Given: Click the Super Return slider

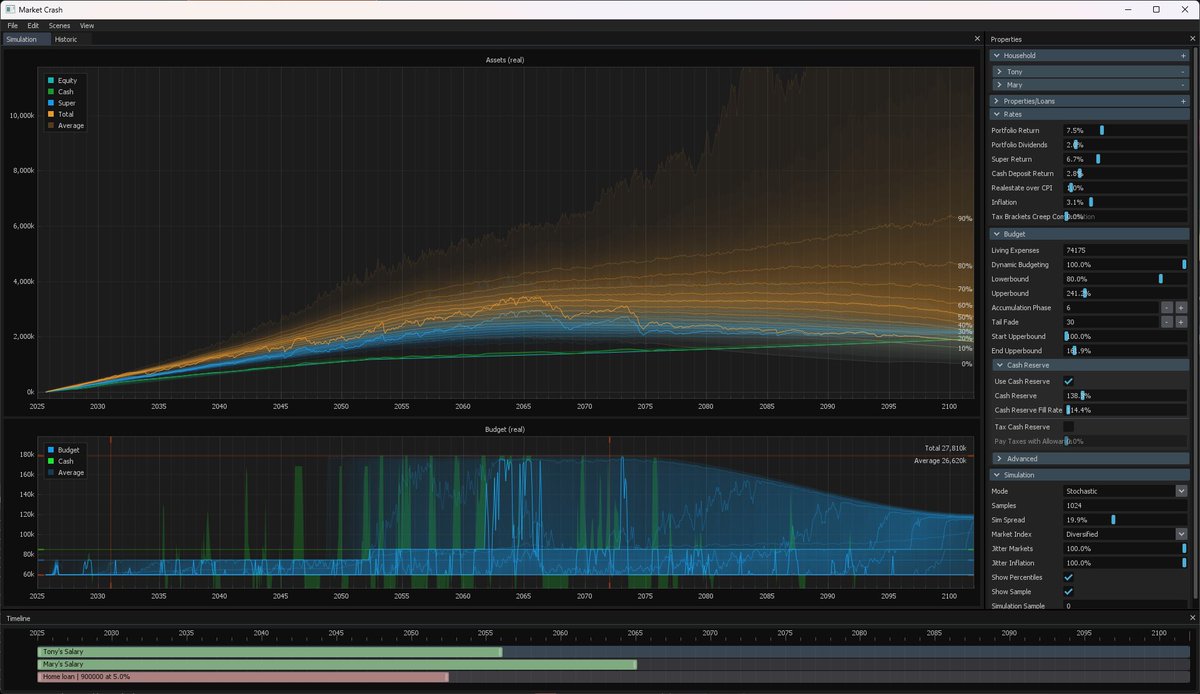Looking at the screenshot, I should (x=1125, y=159).
